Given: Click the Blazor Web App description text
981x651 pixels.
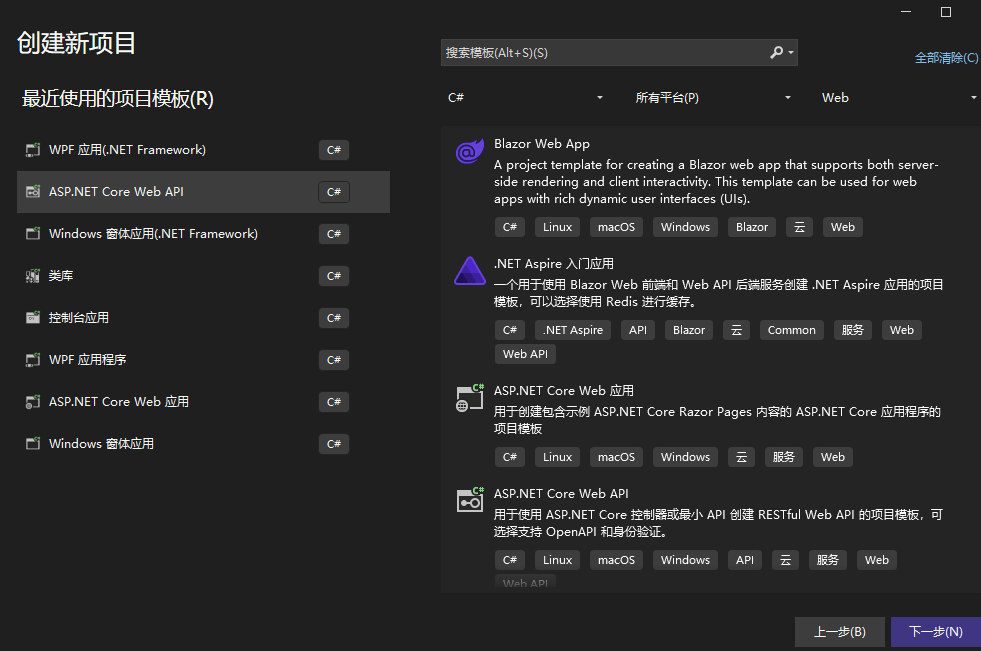Looking at the screenshot, I should (x=716, y=182).
